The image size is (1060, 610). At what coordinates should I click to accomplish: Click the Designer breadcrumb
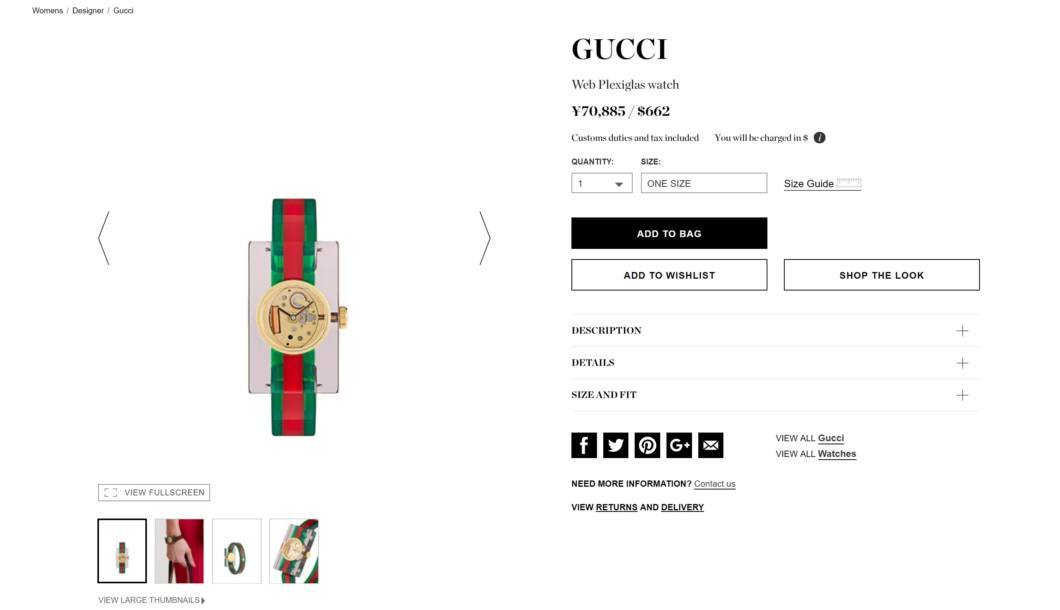88,11
